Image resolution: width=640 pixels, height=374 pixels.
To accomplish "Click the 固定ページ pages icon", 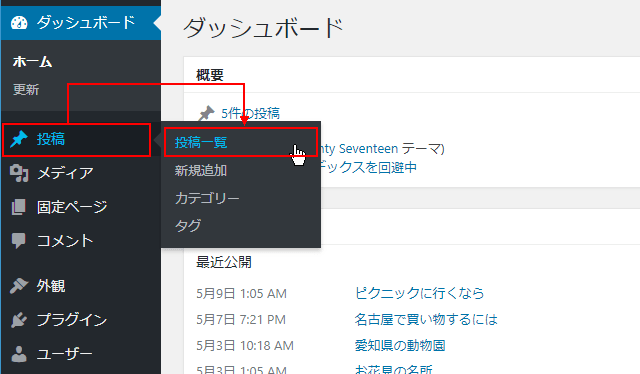I will tap(18, 207).
